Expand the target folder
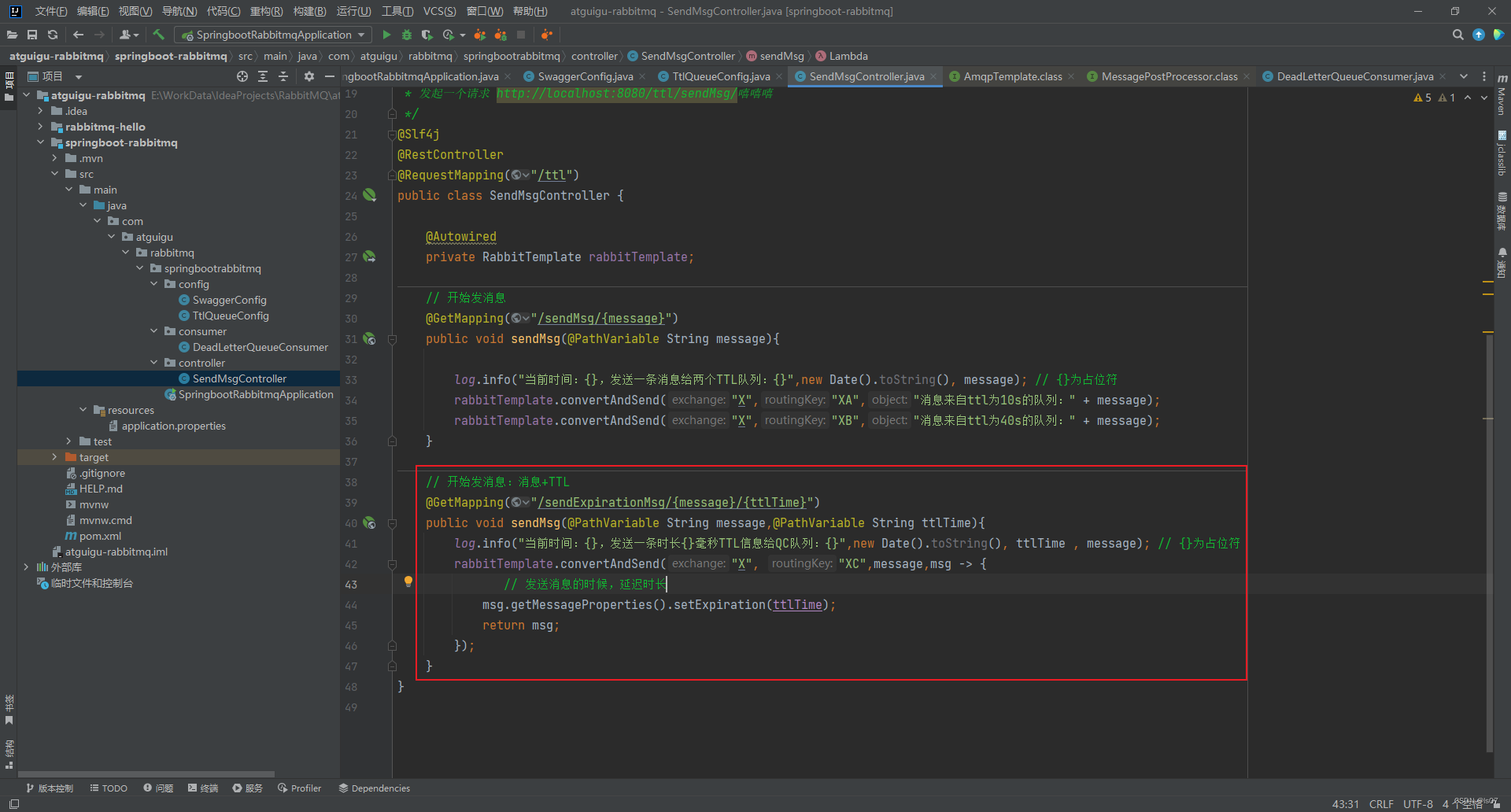This screenshot has height=812, width=1511. point(54,457)
